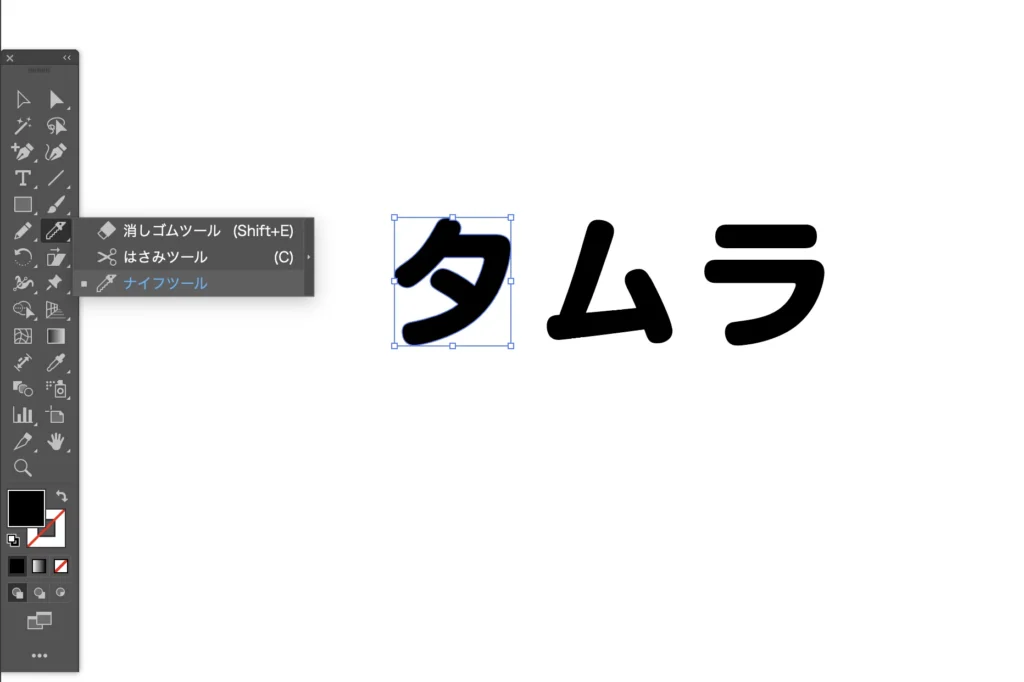The width and height of the screenshot is (1024, 682).
Task: Enable Draw Normal mode
Action: [x=17, y=592]
